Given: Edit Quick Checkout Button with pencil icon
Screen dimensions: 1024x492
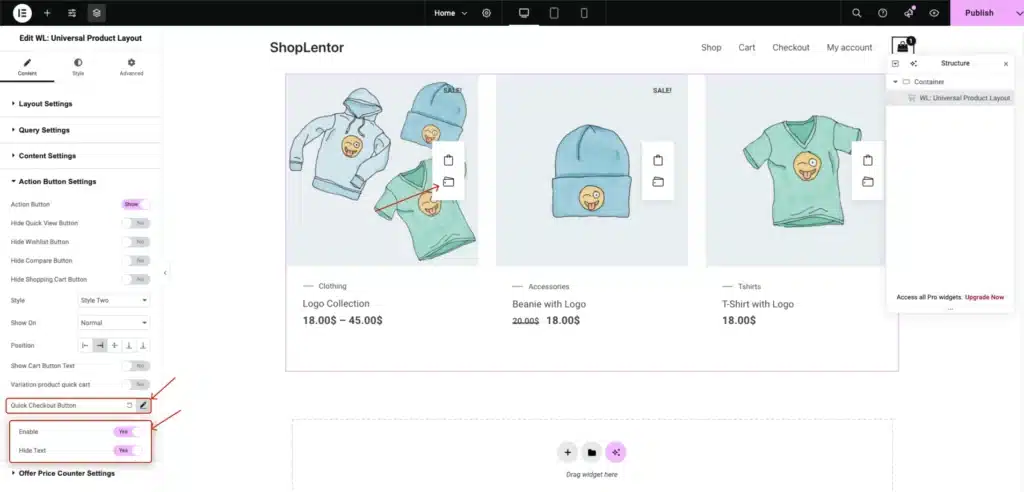Looking at the screenshot, I should pyautogui.click(x=143, y=406).
